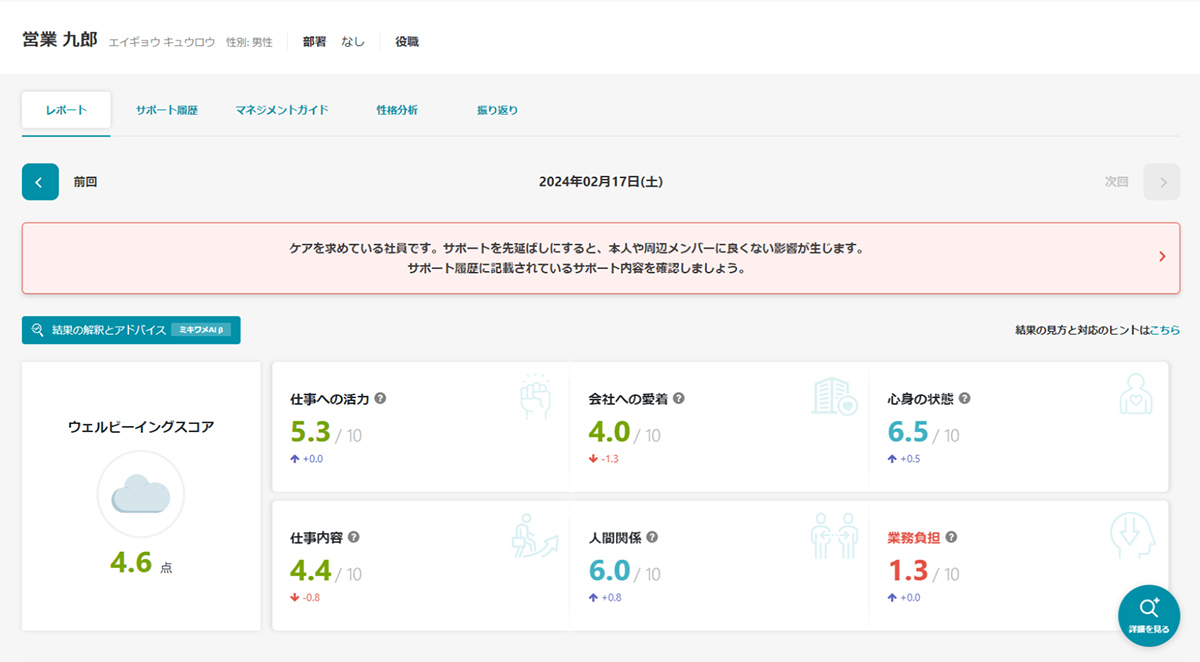Select the building icon on 会社への愛着 card
The height and width of the screenshot is (662, 1200).
click(832, 397)
